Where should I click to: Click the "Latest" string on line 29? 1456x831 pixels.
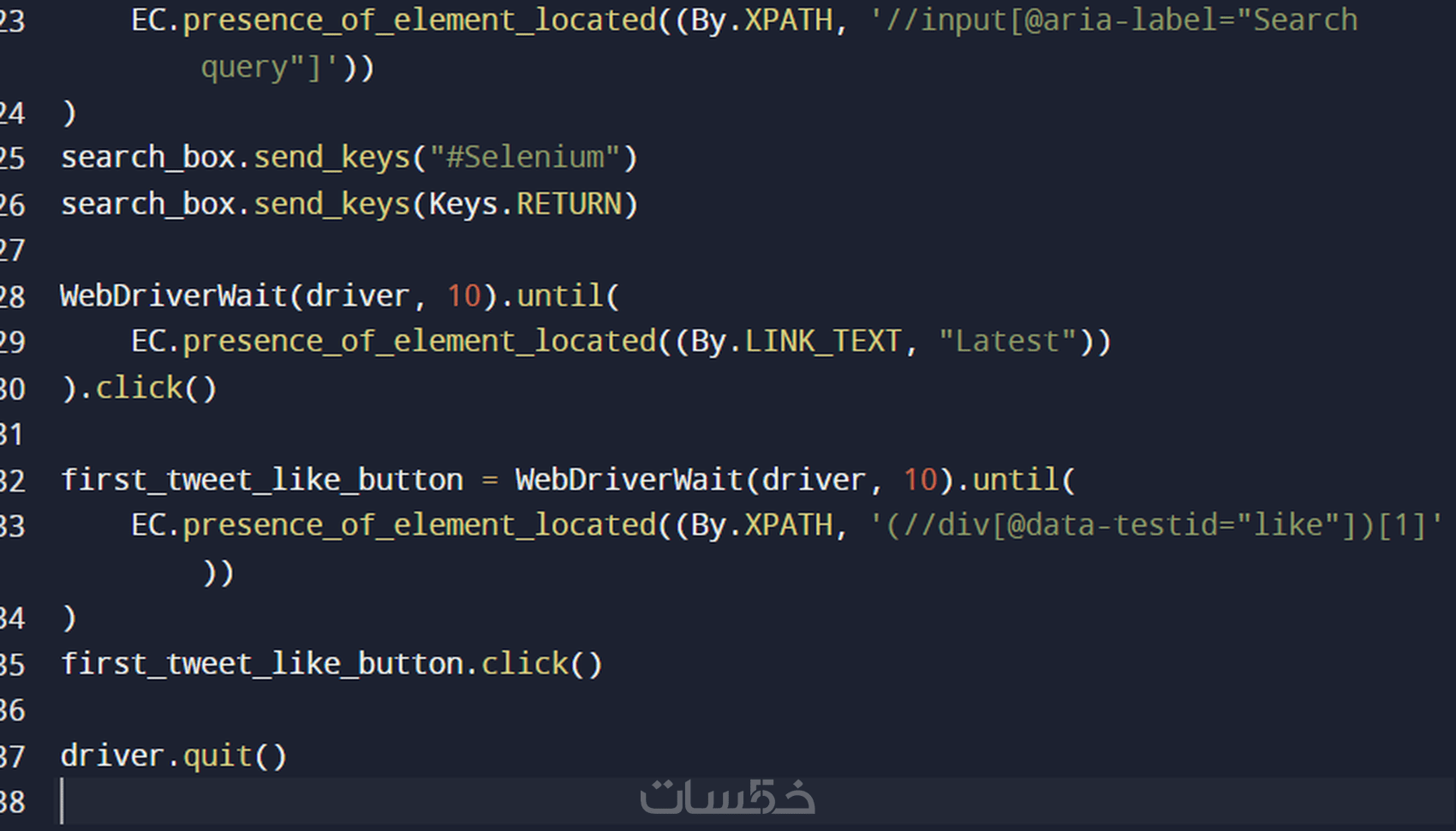(x=1007, y=342)
